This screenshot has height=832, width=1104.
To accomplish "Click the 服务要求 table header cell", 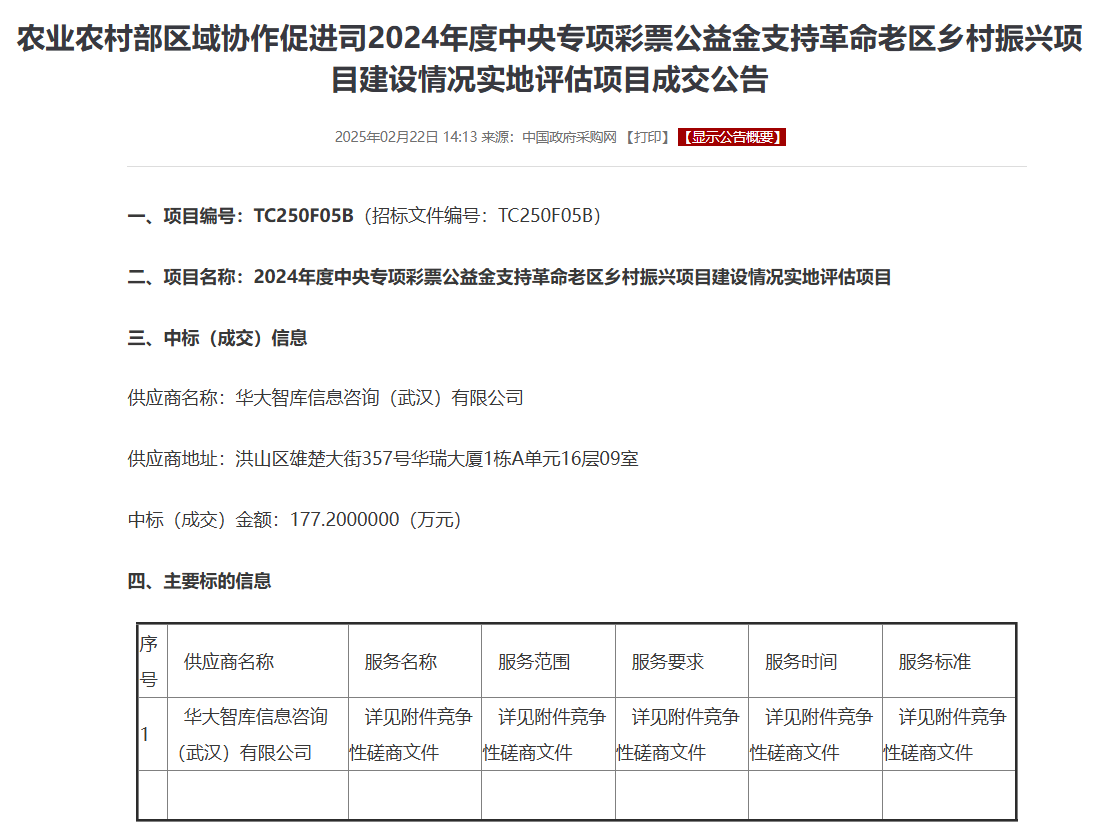I will click(x=682, y=661).
